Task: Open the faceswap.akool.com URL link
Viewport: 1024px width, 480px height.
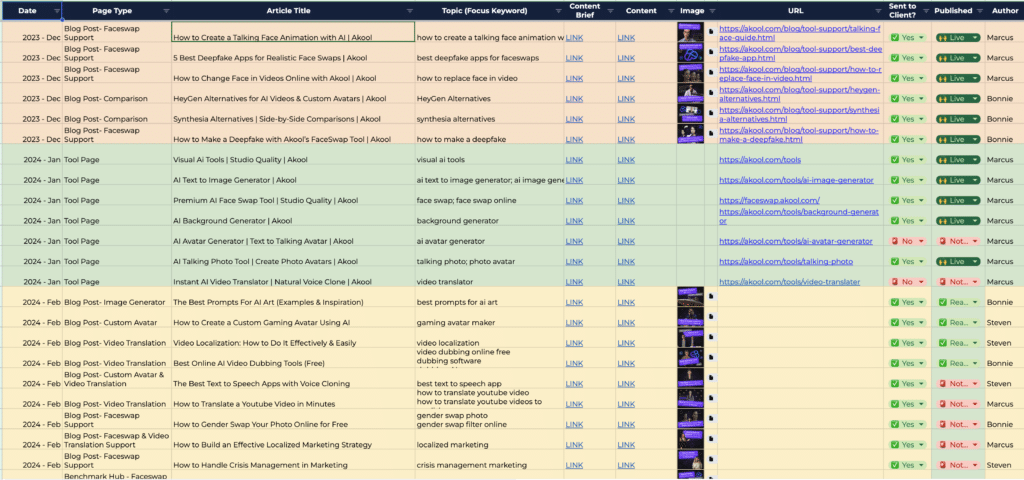Action: pos(769,200)
